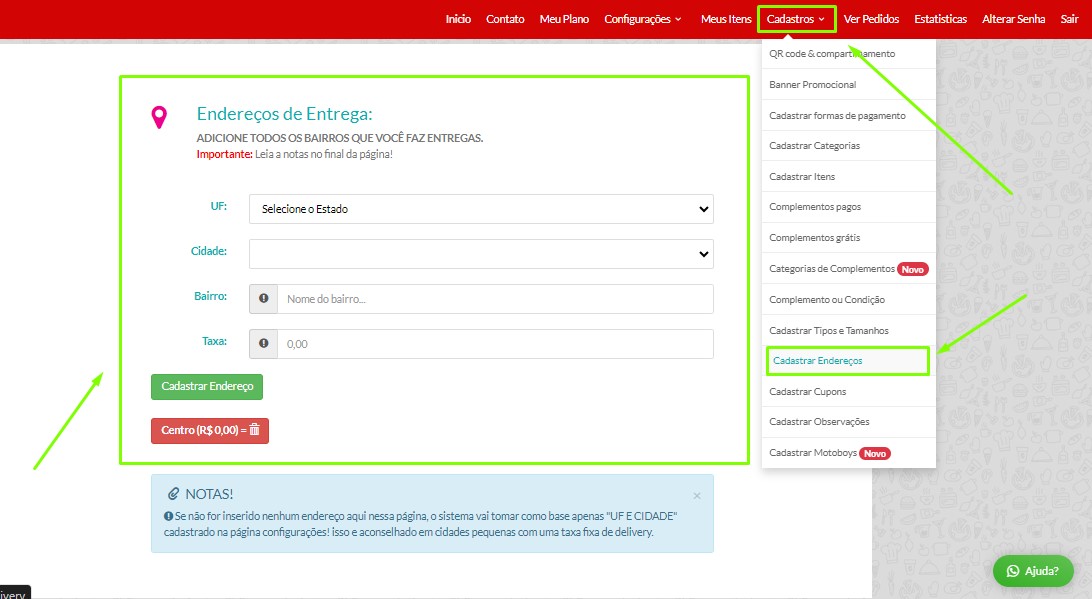Open Ver Pedidos in top navigation

pos(871,19)
